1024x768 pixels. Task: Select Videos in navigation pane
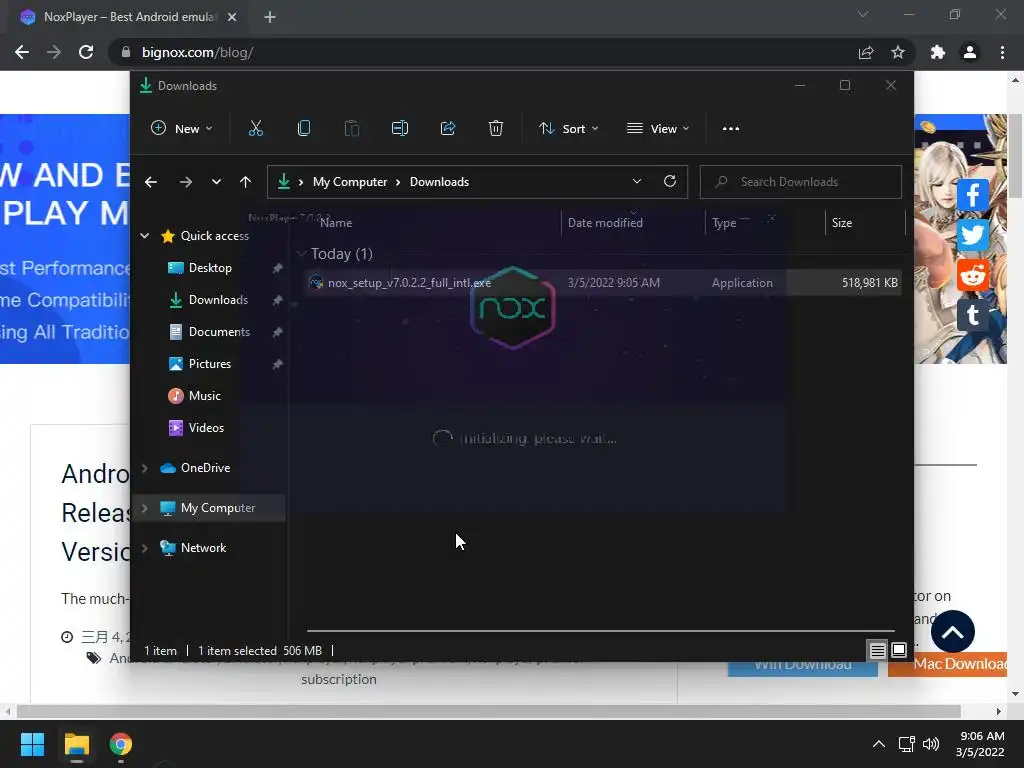206,428
